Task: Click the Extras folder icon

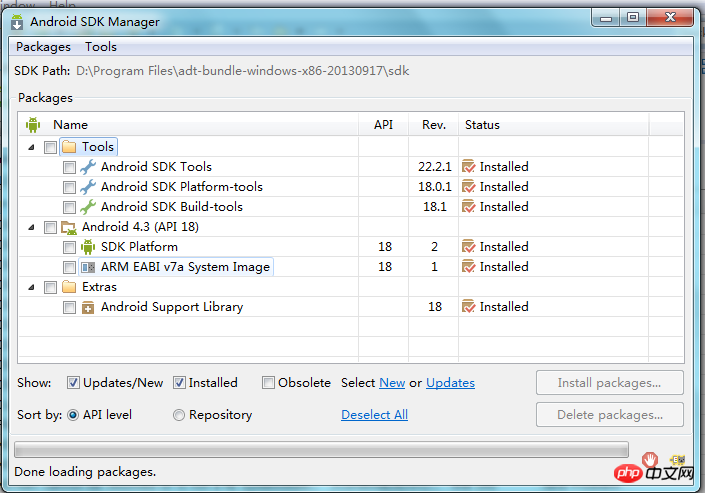Action: tap(69, 287)
